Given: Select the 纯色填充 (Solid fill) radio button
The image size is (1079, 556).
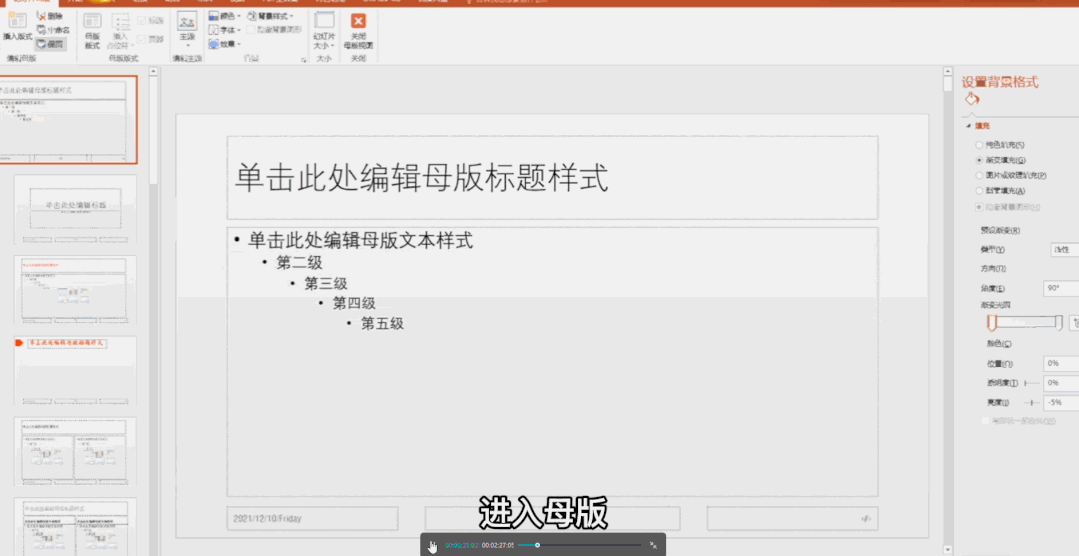Looking at the screenshot, I should click(979, 145).
